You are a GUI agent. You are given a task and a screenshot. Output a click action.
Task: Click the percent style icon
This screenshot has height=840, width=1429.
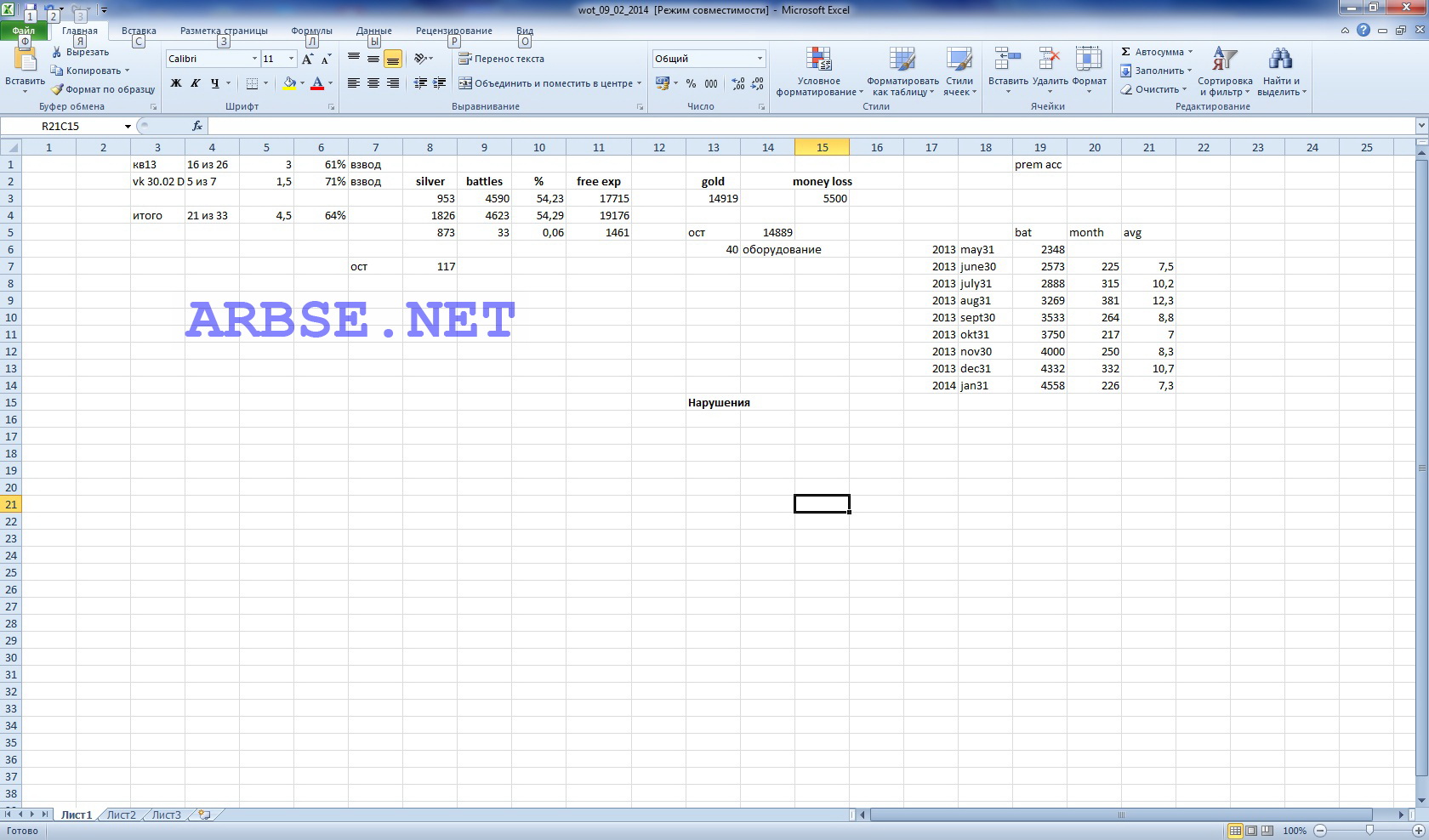[691, 83]
